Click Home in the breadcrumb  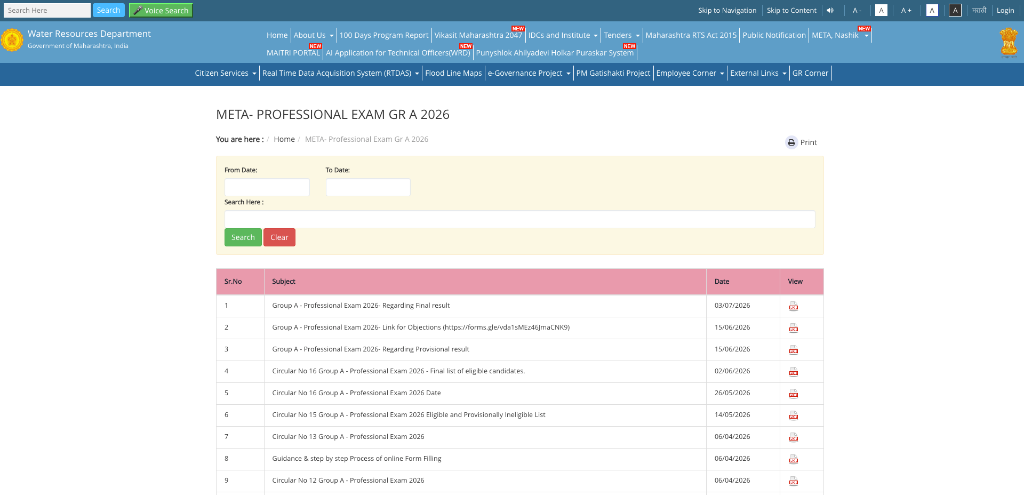pyautogui.click(x=284, y=140)
